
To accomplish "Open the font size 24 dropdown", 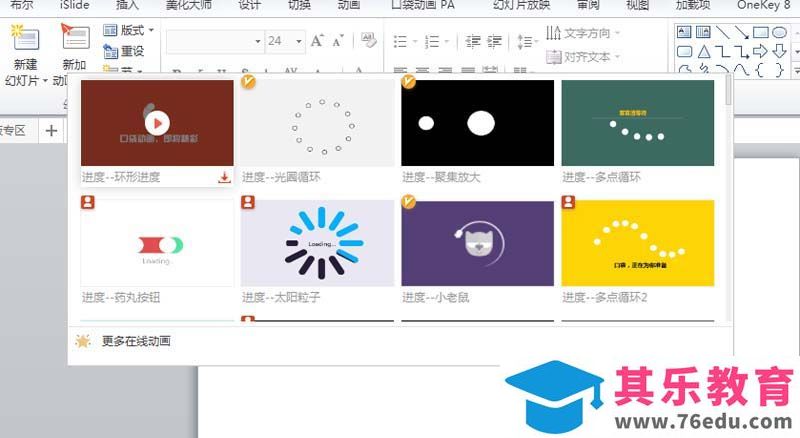I will (x=298, y=41).
